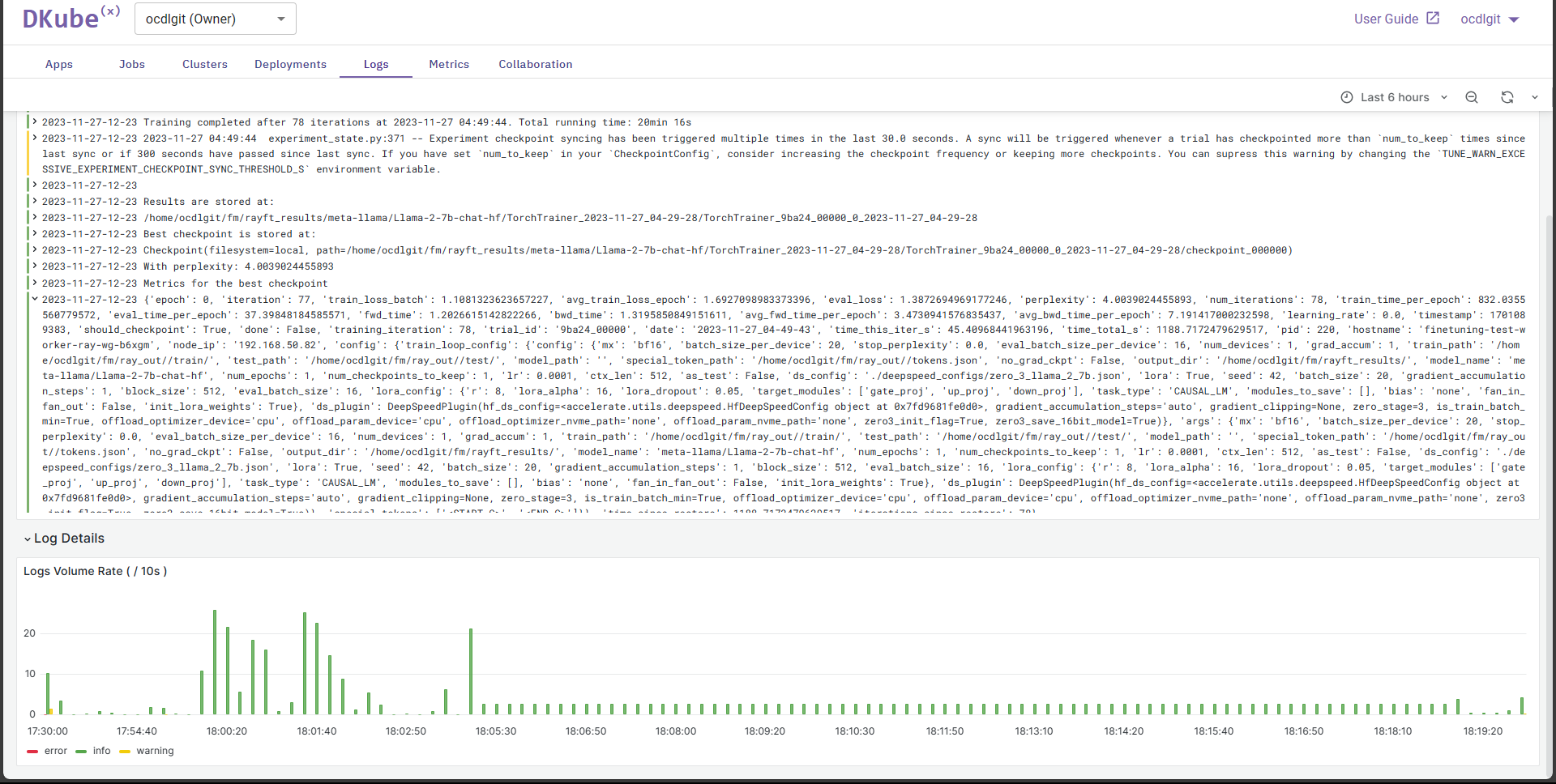Screen dimensions: 1556x784
Task: Expand the 'Results are stored at:' log line
Action: click(35, 202)
